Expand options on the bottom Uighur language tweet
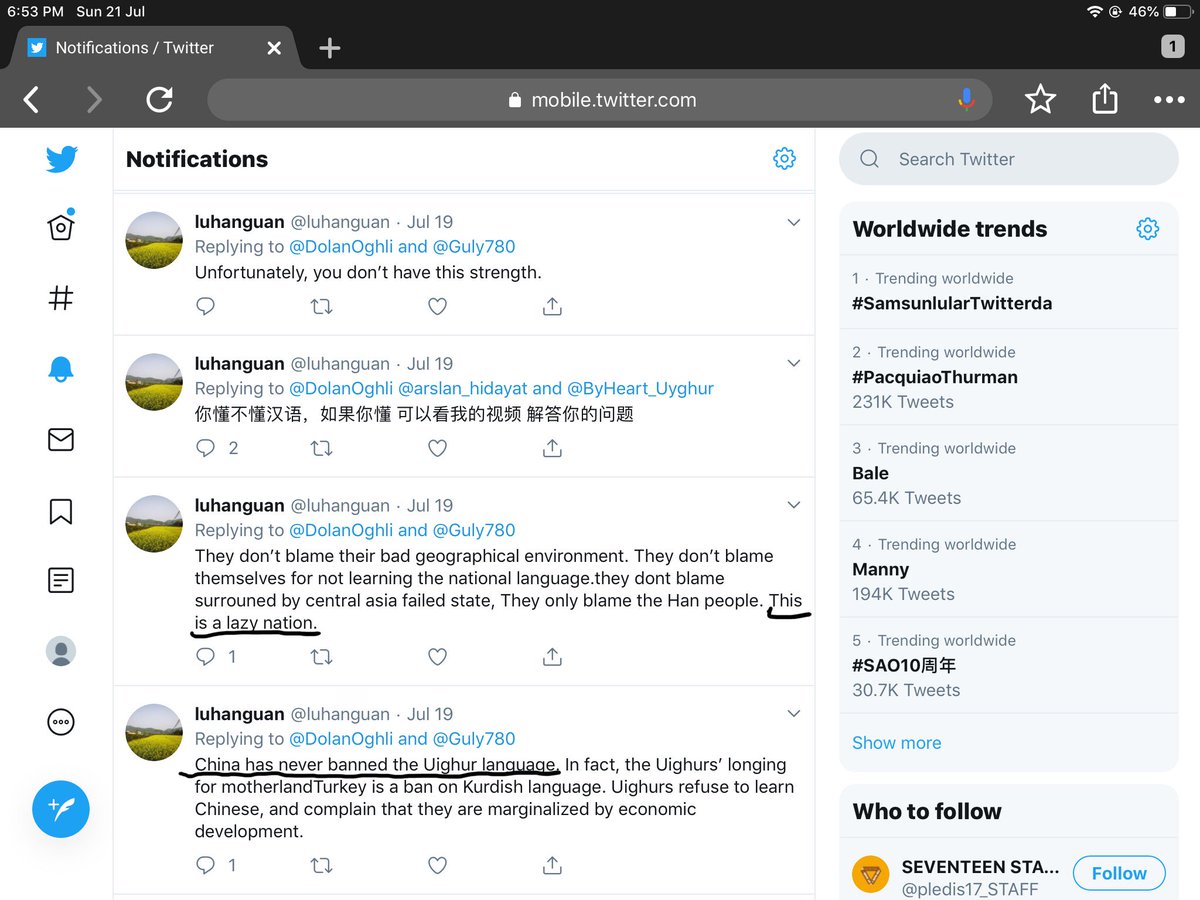The image size is (1200, 900). pyautogui.click(x=793, y=713)
